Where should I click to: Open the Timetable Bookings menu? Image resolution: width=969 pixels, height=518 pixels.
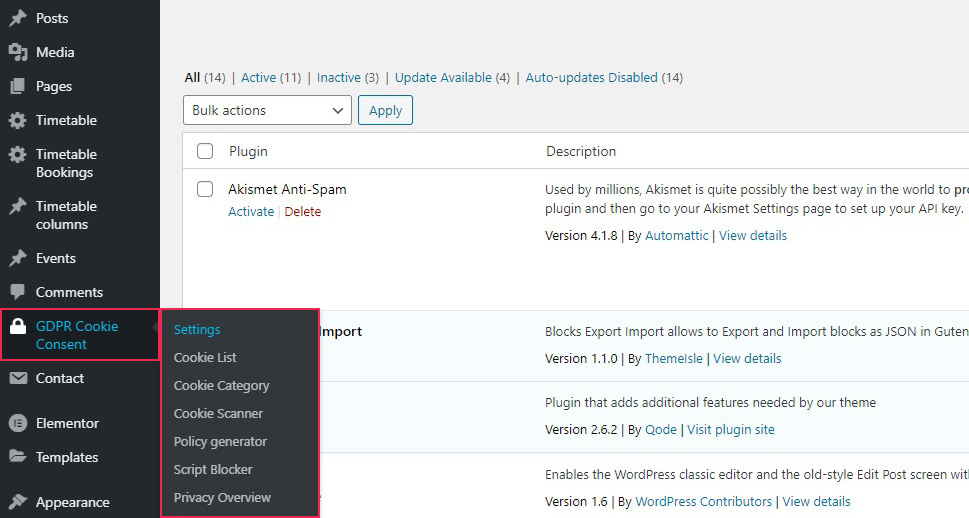66,163
